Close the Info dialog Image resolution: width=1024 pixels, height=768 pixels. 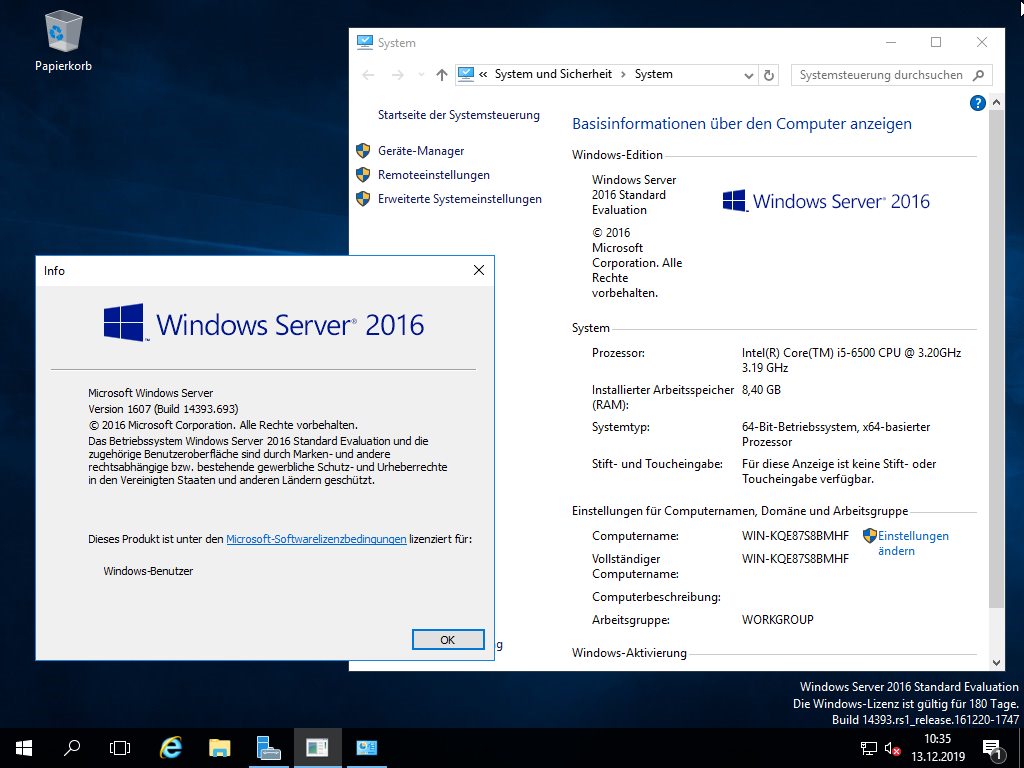pyautogui.click(x=479, y=270)
